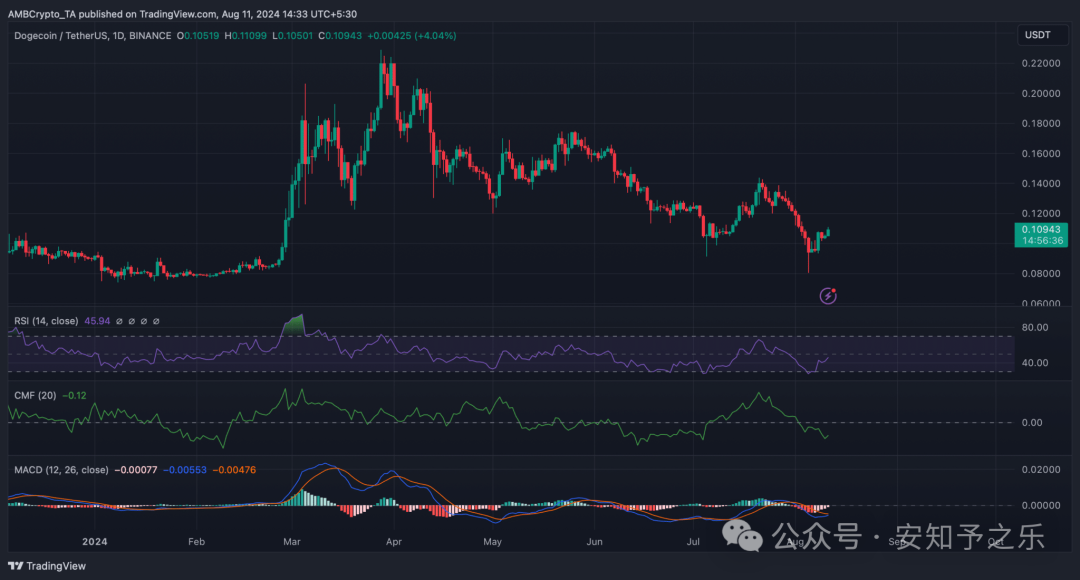Click the Jun label on time axis
This screenshot has height=580, width=1080.
pos(594,541)
